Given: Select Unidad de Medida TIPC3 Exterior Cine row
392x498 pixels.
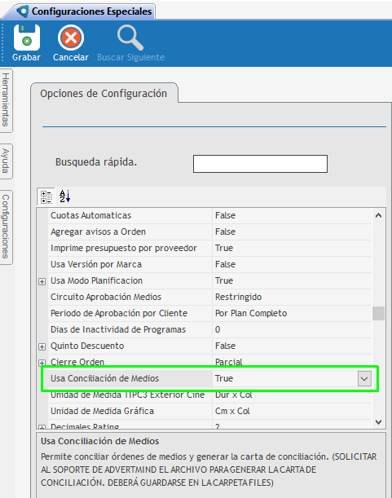Looking at the screenshot, I should pos(210,395).
